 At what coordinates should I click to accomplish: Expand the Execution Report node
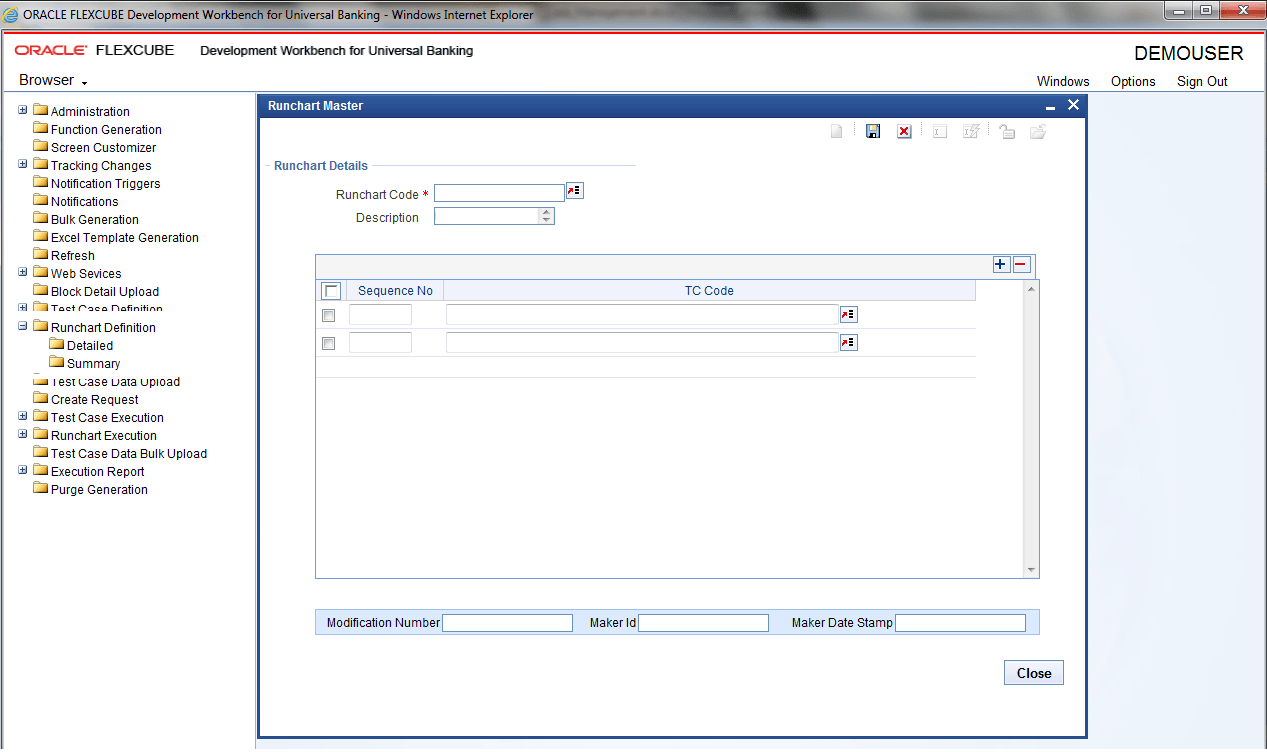[x=23, y=470]
